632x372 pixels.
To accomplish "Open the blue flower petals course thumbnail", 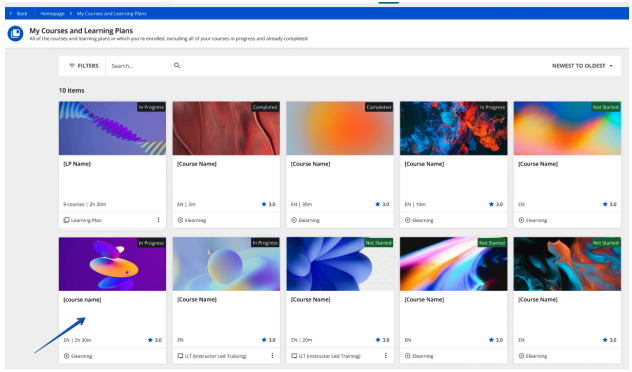I will tap(340, 264).
